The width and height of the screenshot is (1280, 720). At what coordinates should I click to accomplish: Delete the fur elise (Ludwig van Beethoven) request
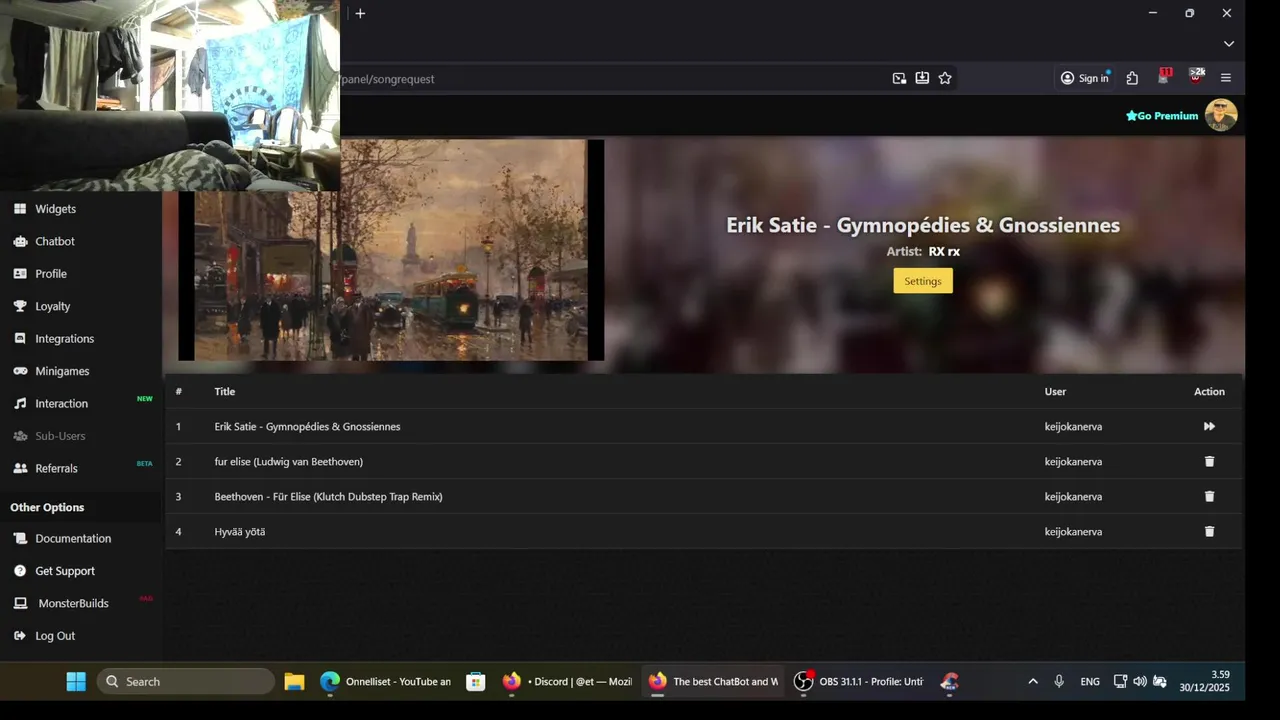tap(1209, 461)
